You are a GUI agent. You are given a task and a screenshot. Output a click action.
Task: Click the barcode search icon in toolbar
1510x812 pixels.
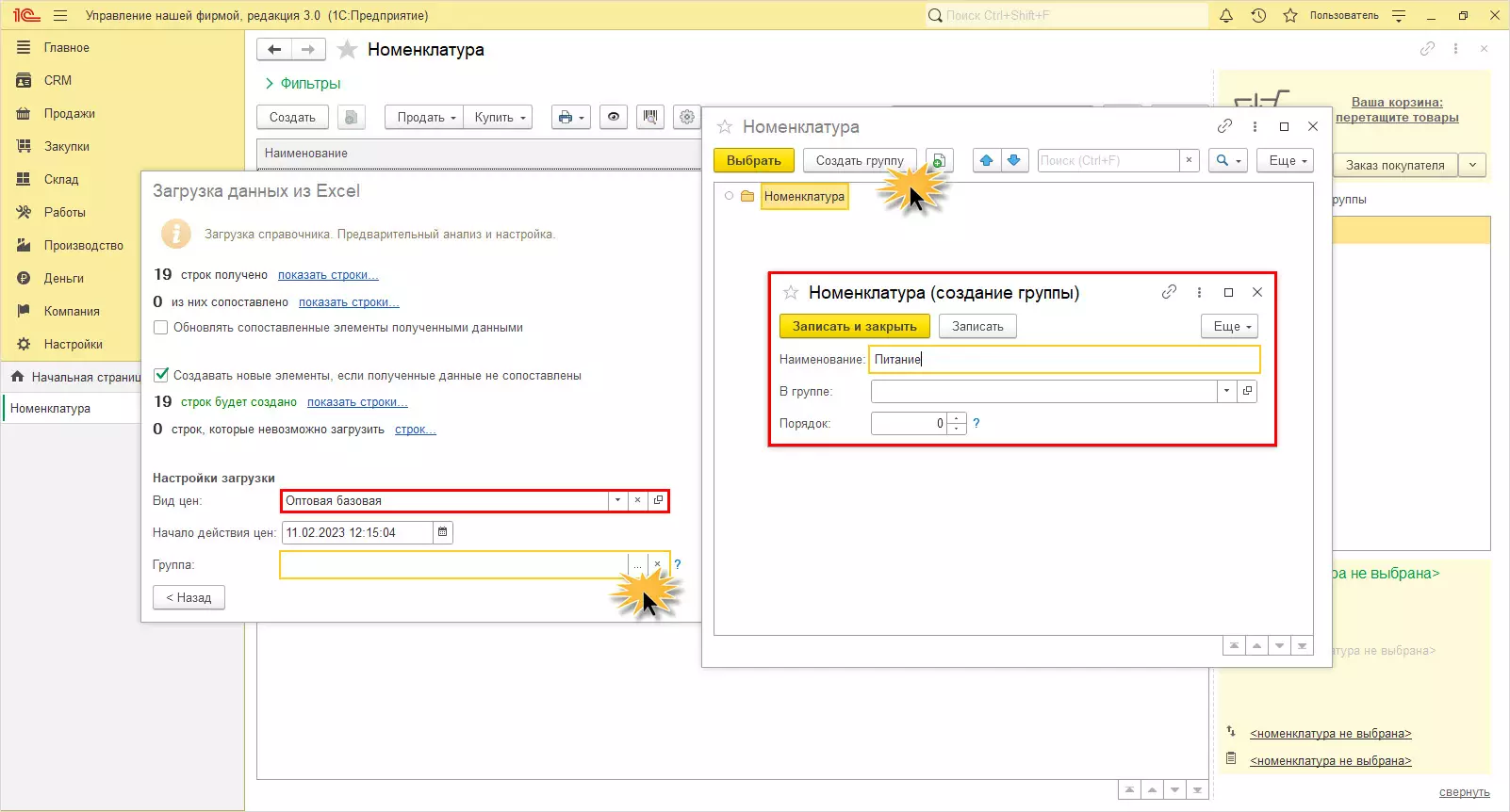[649, 117]
